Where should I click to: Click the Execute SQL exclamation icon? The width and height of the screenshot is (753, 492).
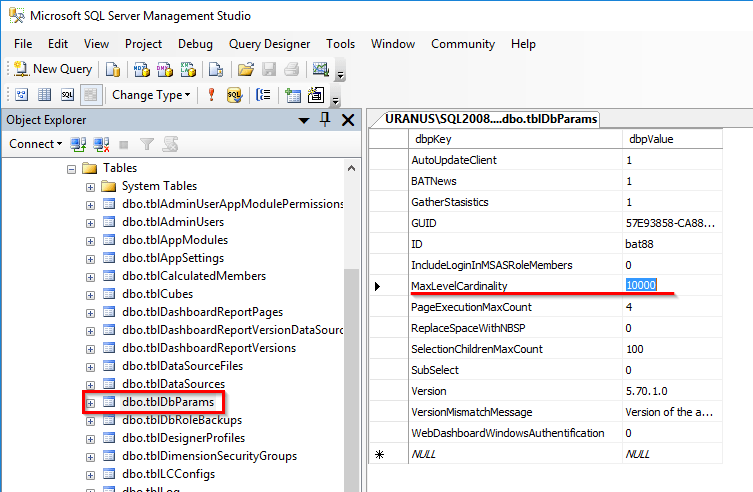click(211, 95)
